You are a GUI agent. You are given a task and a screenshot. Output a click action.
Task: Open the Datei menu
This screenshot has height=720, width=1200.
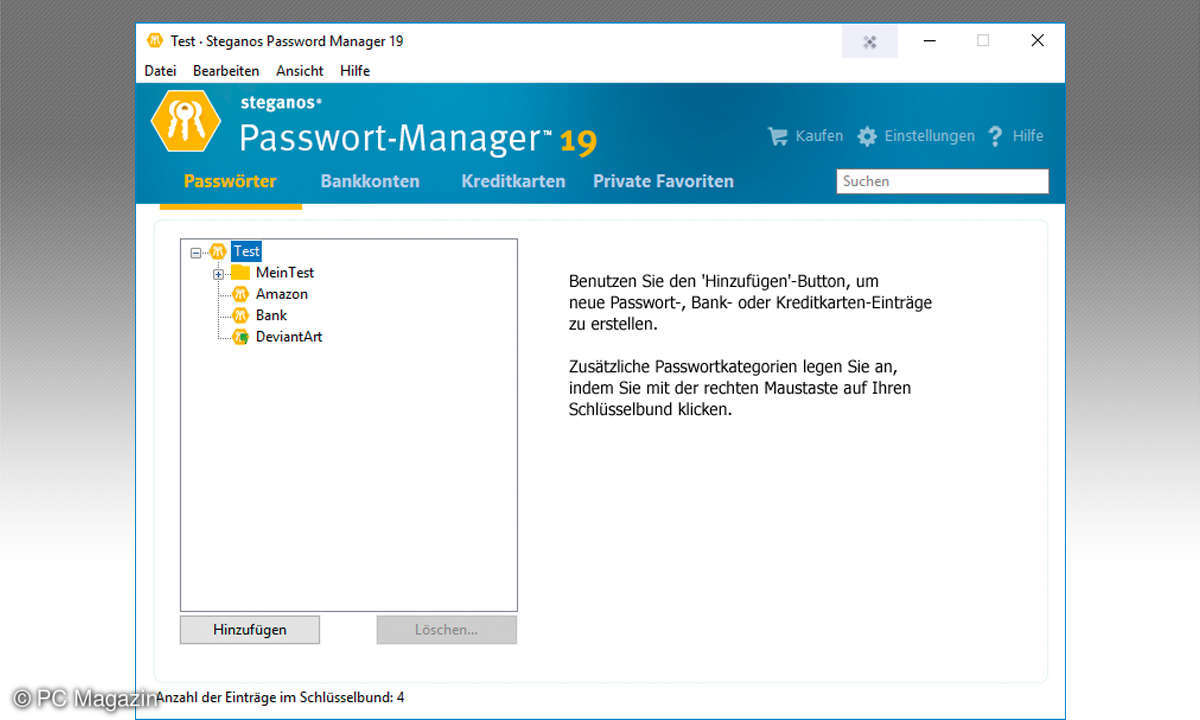(160, 71)
